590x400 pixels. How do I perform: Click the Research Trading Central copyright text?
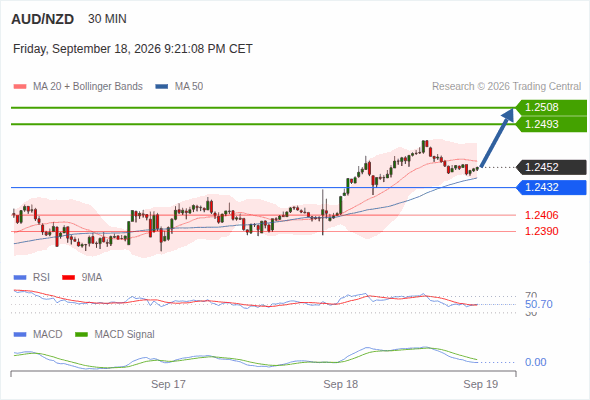[x=506, y=87]
